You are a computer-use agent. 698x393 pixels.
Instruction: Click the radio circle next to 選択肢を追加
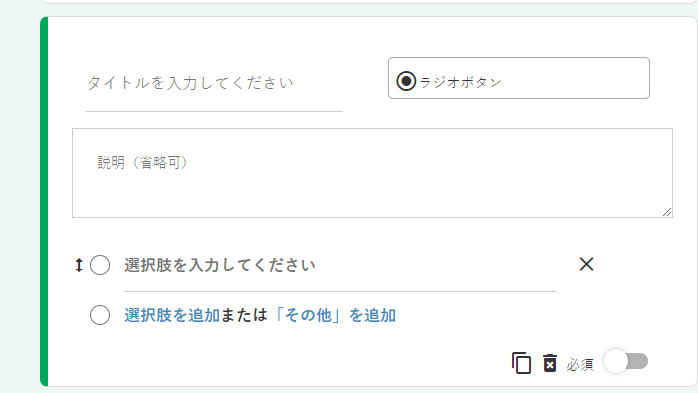tap(100, 315)
